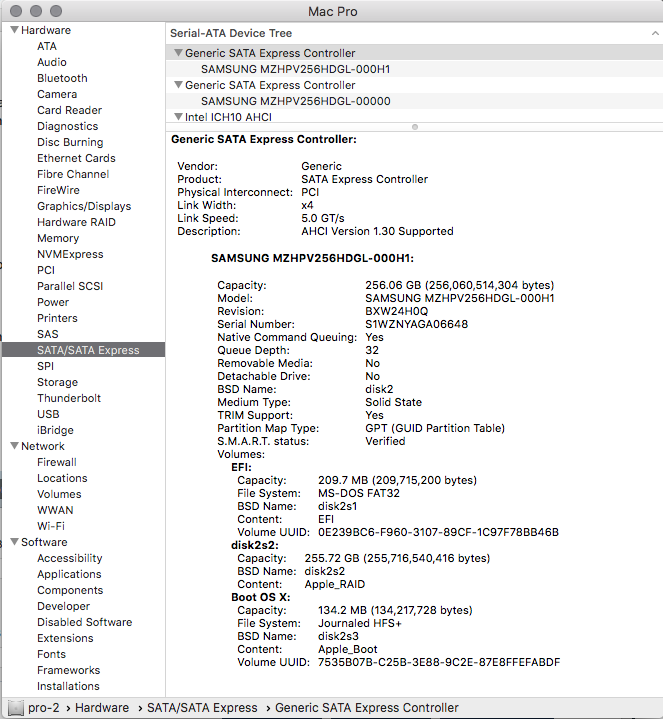Open WWAN information

55,510
